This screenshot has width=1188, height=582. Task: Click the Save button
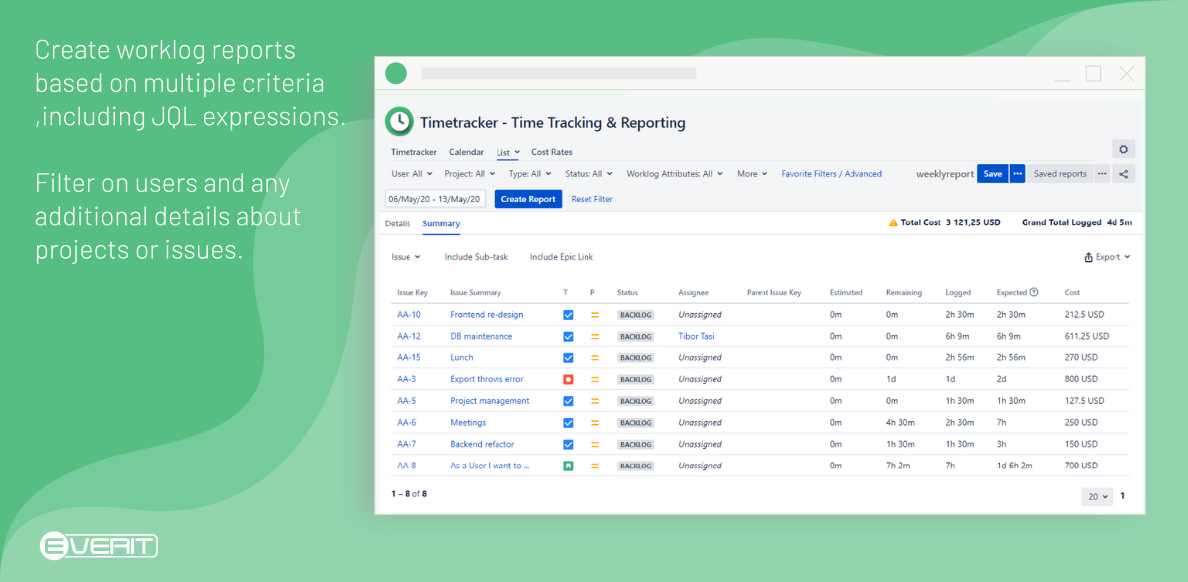click(x=993, y=174)
